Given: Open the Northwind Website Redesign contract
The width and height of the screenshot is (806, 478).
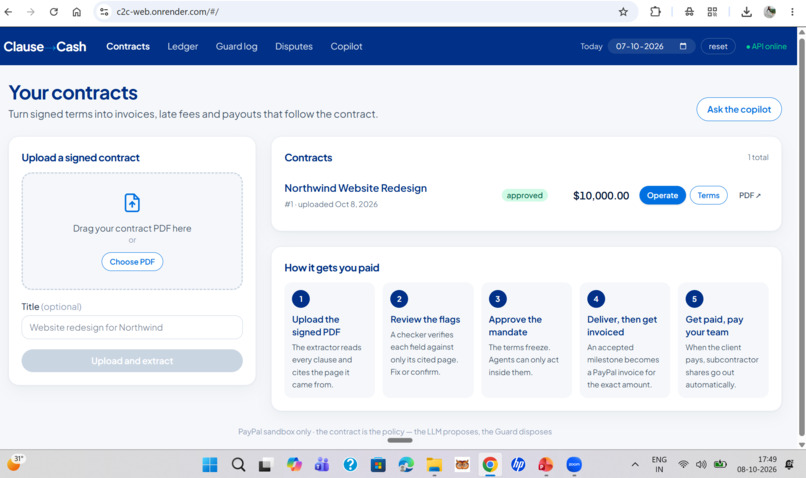Looking at the screenshot, I should (356, 188).
